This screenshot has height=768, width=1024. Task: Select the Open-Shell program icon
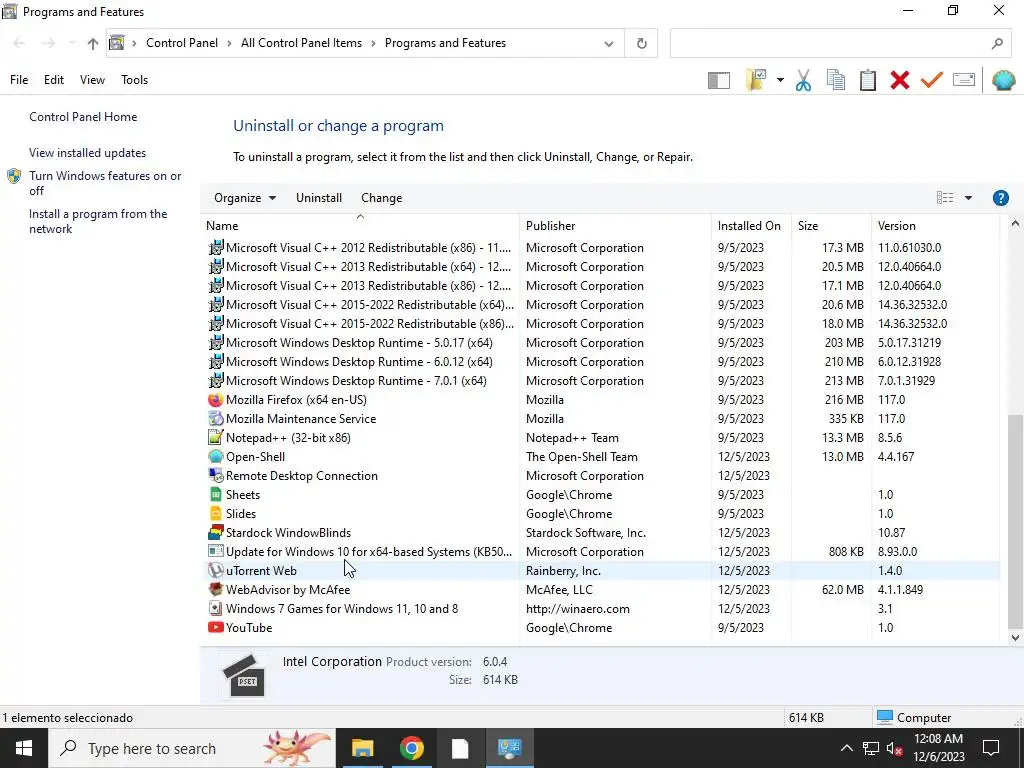coord(216,456)
